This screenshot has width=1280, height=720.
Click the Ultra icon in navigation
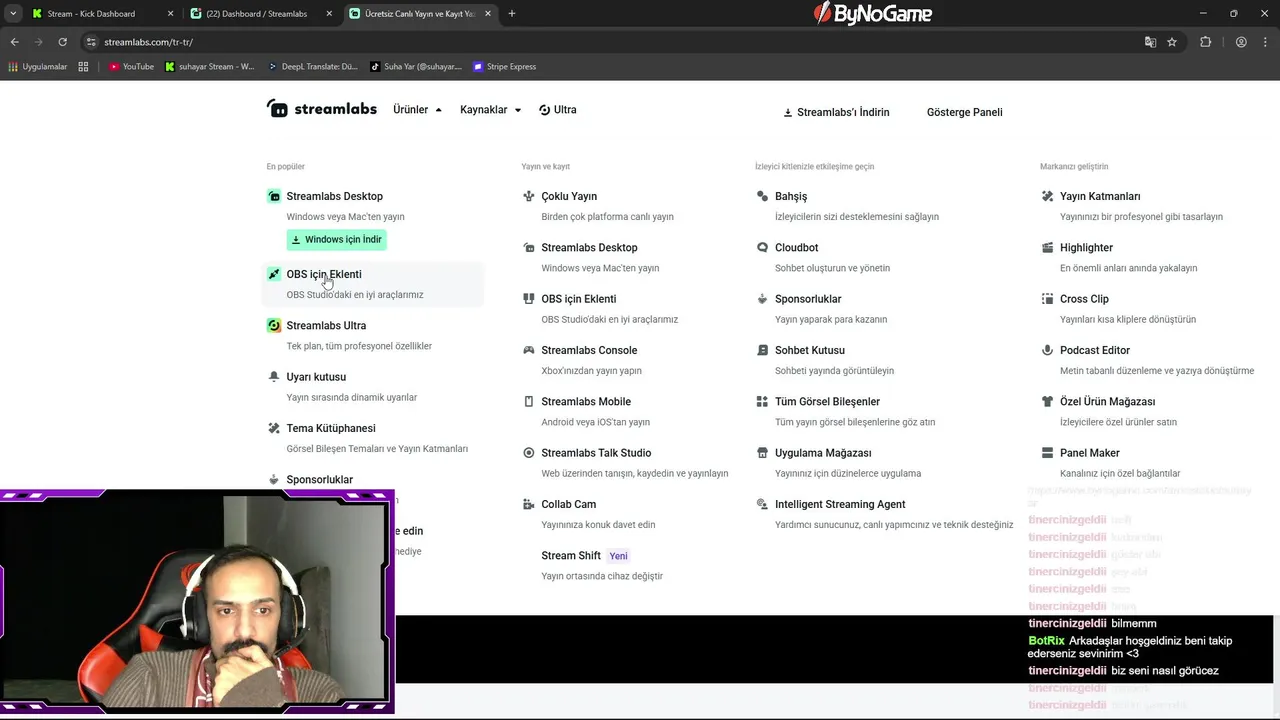tap(544, 110)
